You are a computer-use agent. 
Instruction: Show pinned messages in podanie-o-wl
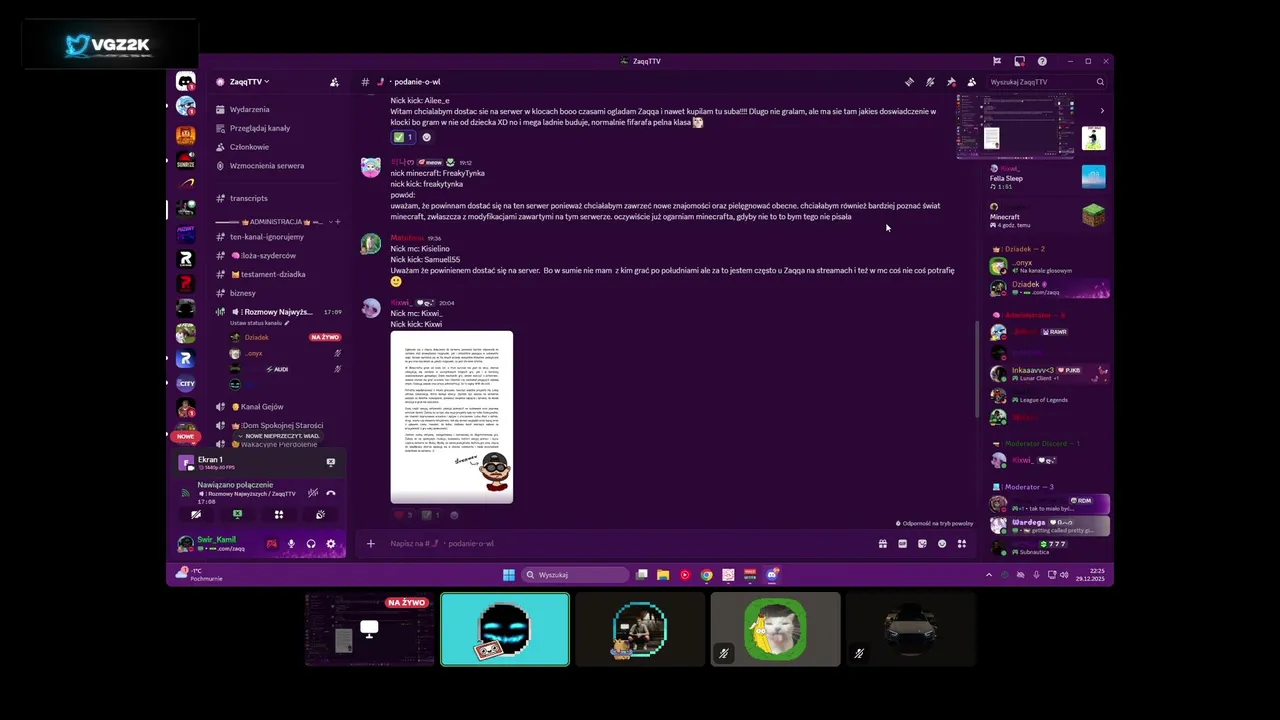(951, 82)
